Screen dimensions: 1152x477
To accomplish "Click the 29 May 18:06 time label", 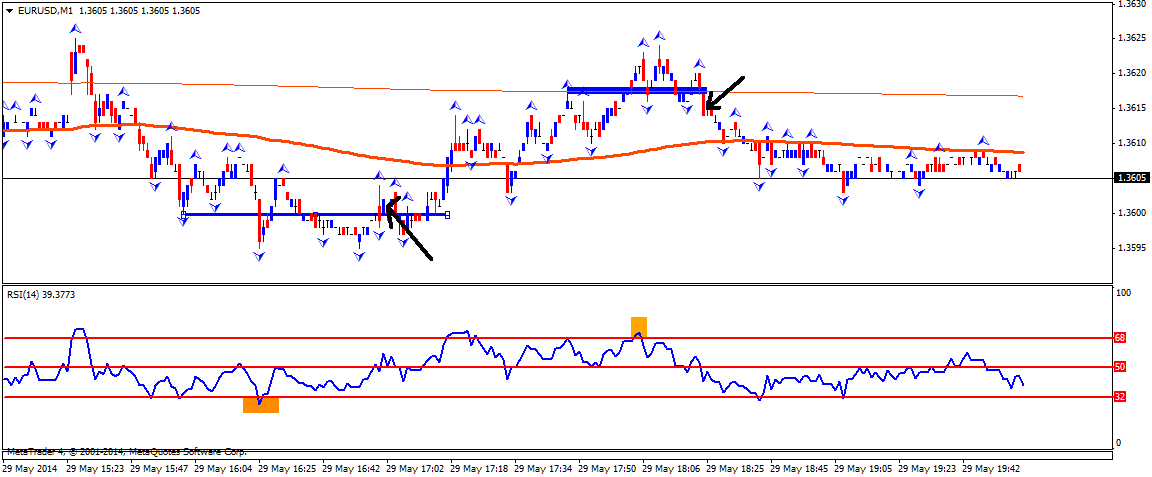I will (671, 467).
